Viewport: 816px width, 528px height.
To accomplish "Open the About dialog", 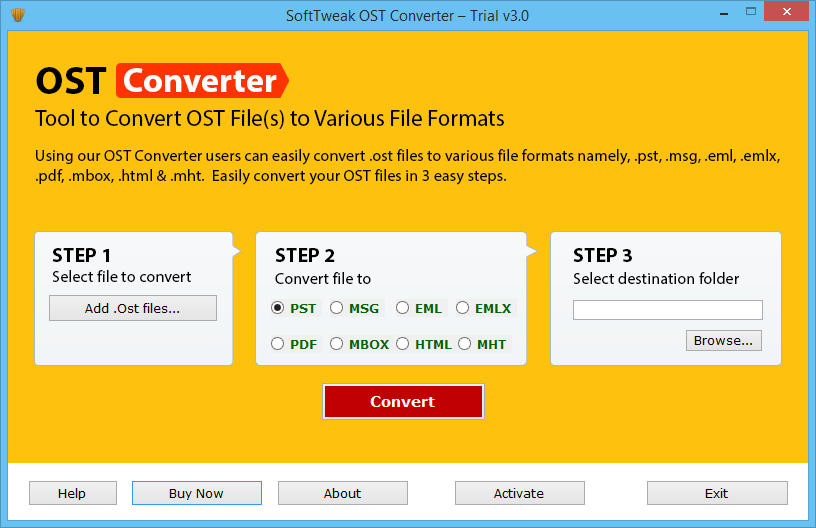I will [342, 493].
